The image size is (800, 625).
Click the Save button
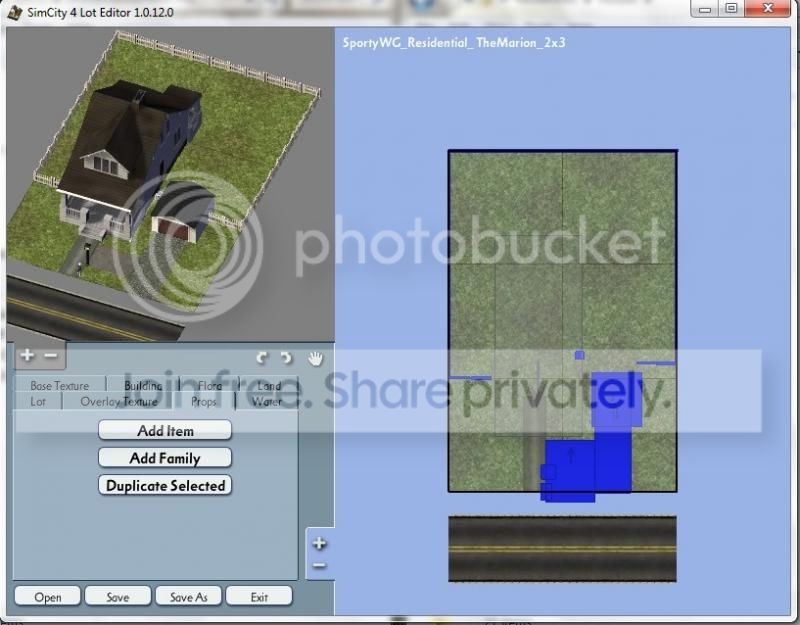point(118,596)
